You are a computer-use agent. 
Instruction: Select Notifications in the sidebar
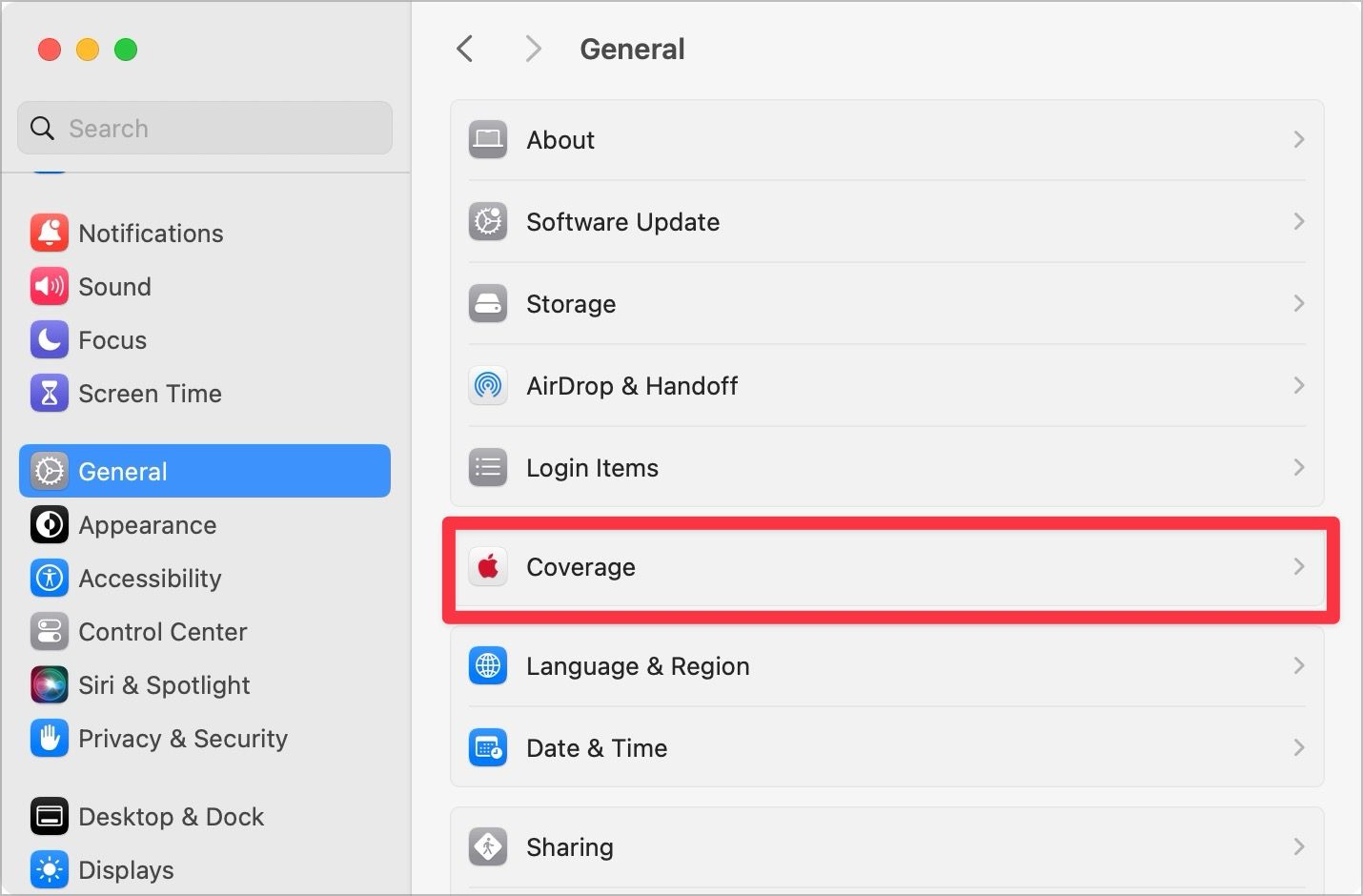(x=151, y=233)
